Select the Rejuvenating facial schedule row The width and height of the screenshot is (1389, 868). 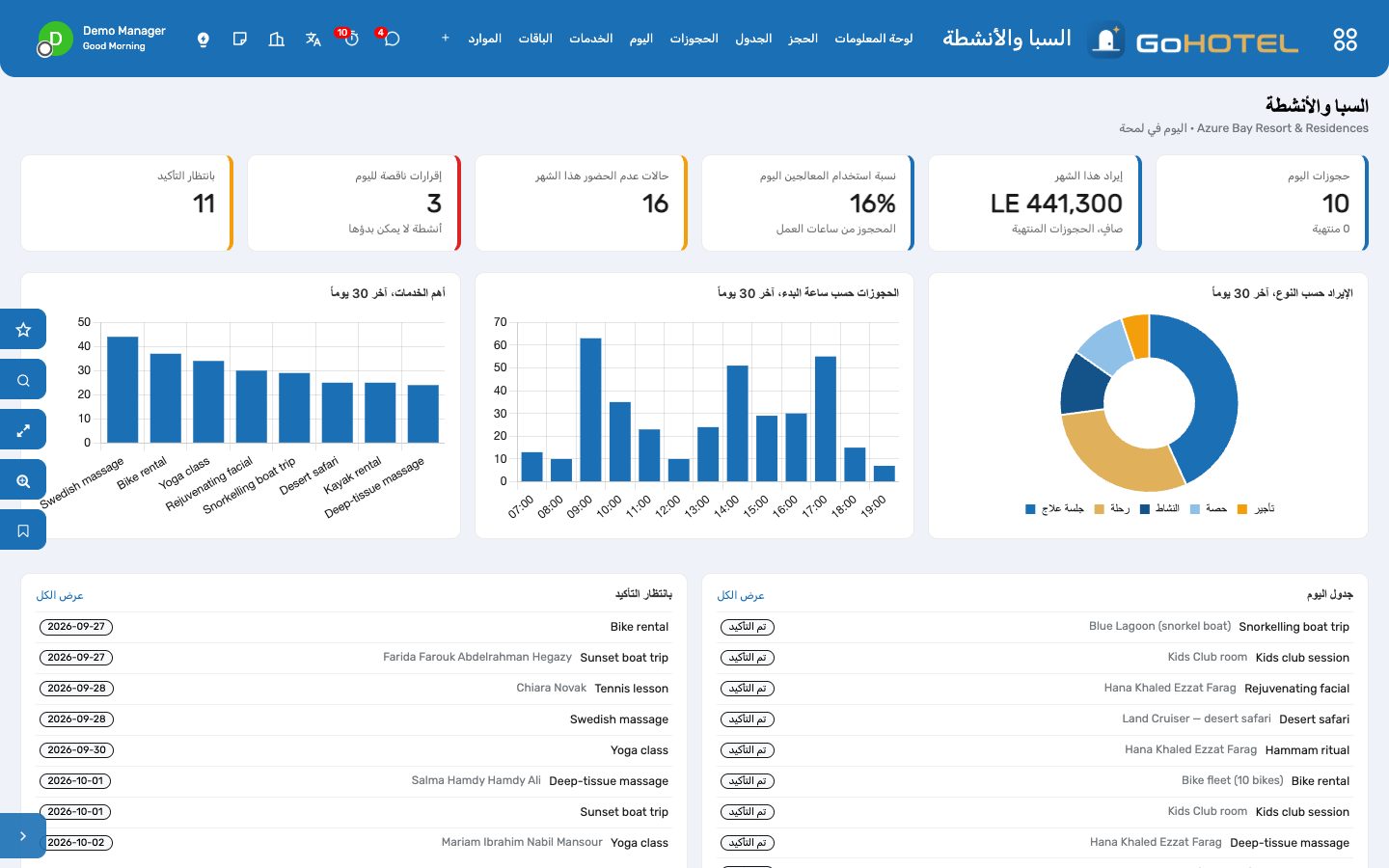pos(1035,689)
